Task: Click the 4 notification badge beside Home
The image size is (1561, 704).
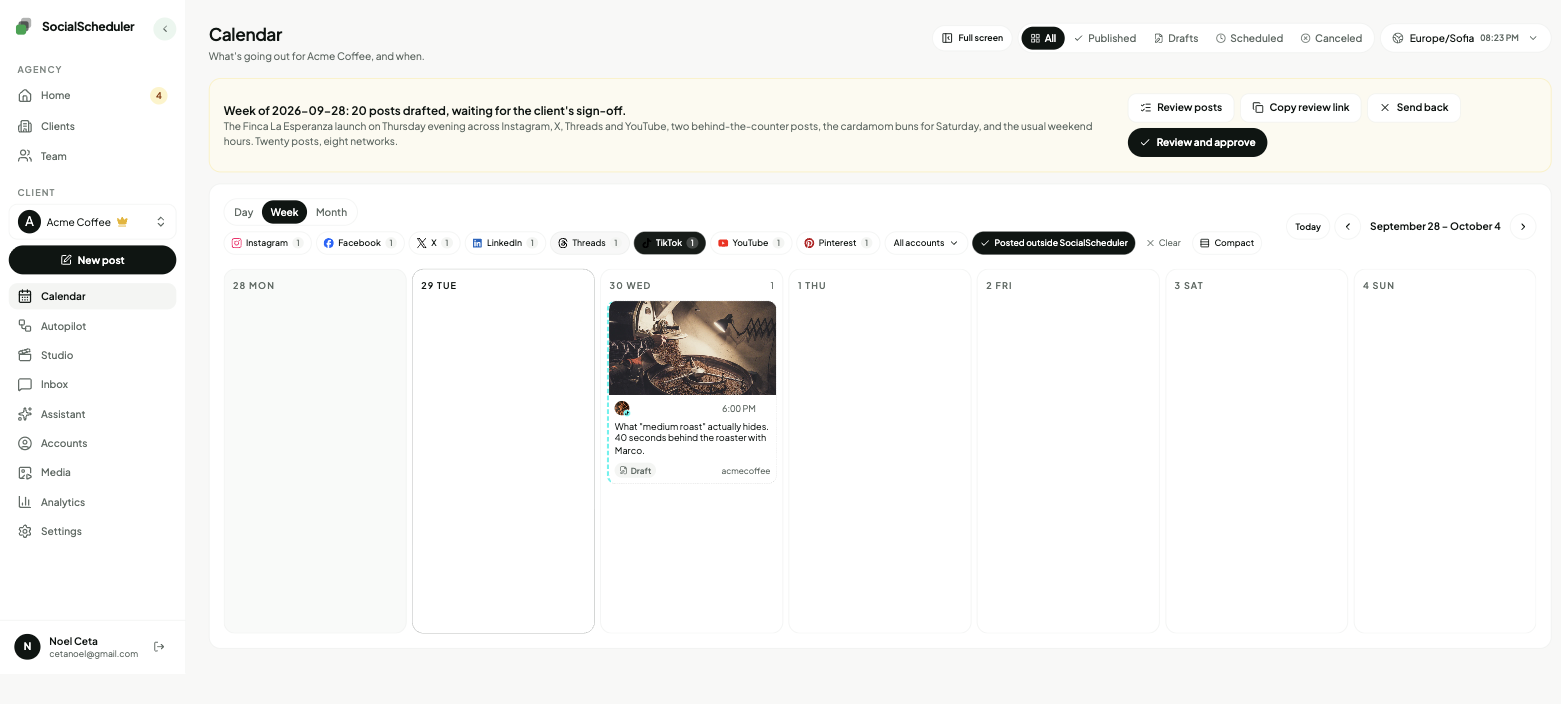Action: (158, 96)
